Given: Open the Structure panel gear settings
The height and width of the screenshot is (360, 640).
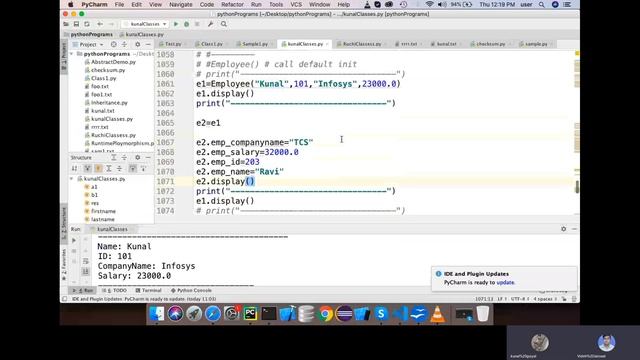Looking at the screenshot, I should tap(138, 158).
